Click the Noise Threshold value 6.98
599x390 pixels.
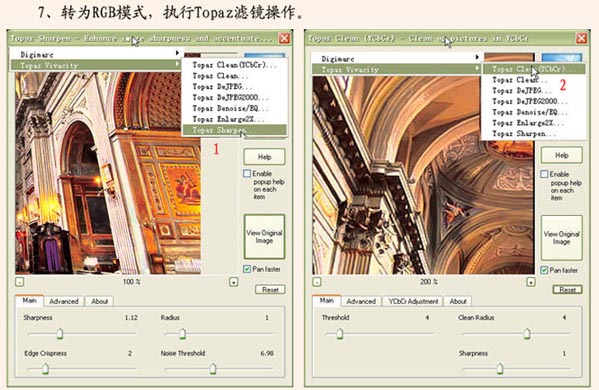pos(267,353)
